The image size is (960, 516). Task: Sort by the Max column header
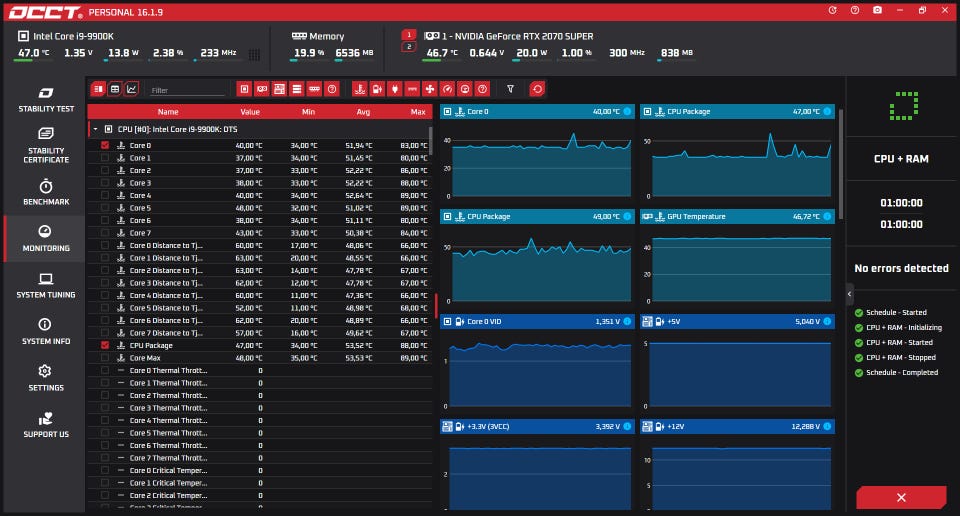point(418,112)
